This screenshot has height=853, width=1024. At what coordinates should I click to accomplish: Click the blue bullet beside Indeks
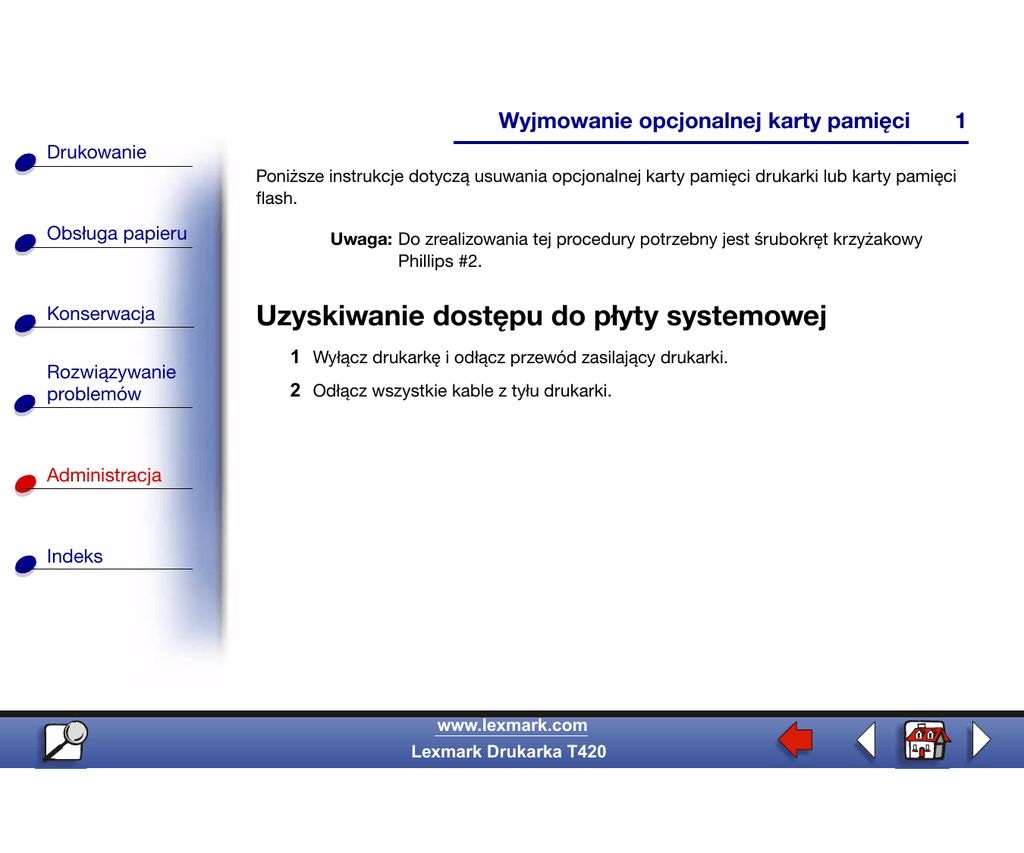[26, 566]
